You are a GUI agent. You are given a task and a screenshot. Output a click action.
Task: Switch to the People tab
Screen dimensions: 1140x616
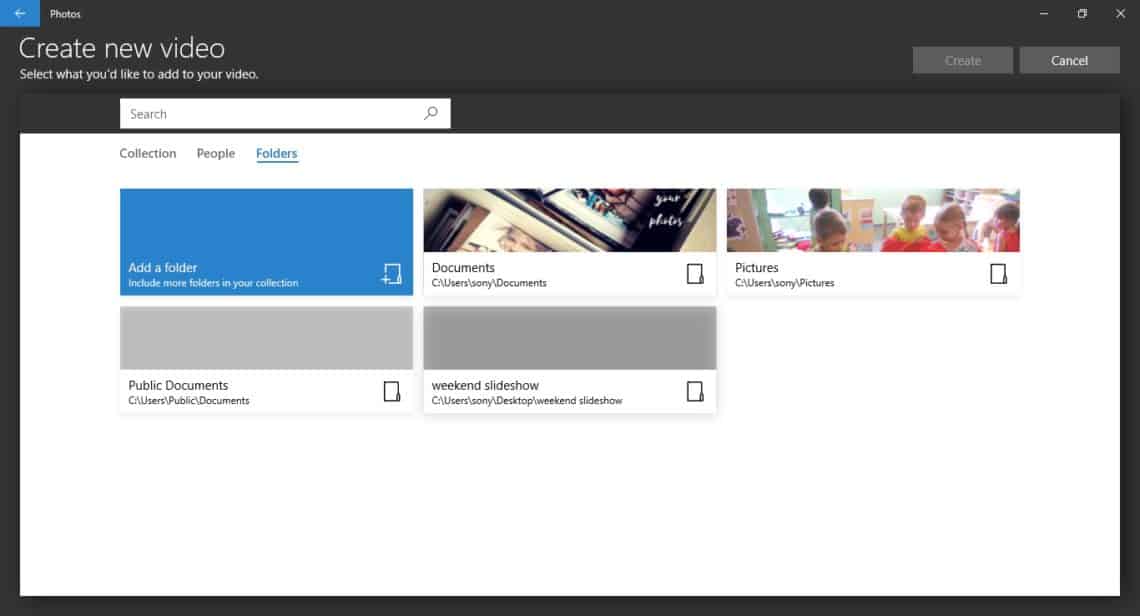[x=215, y=153]
